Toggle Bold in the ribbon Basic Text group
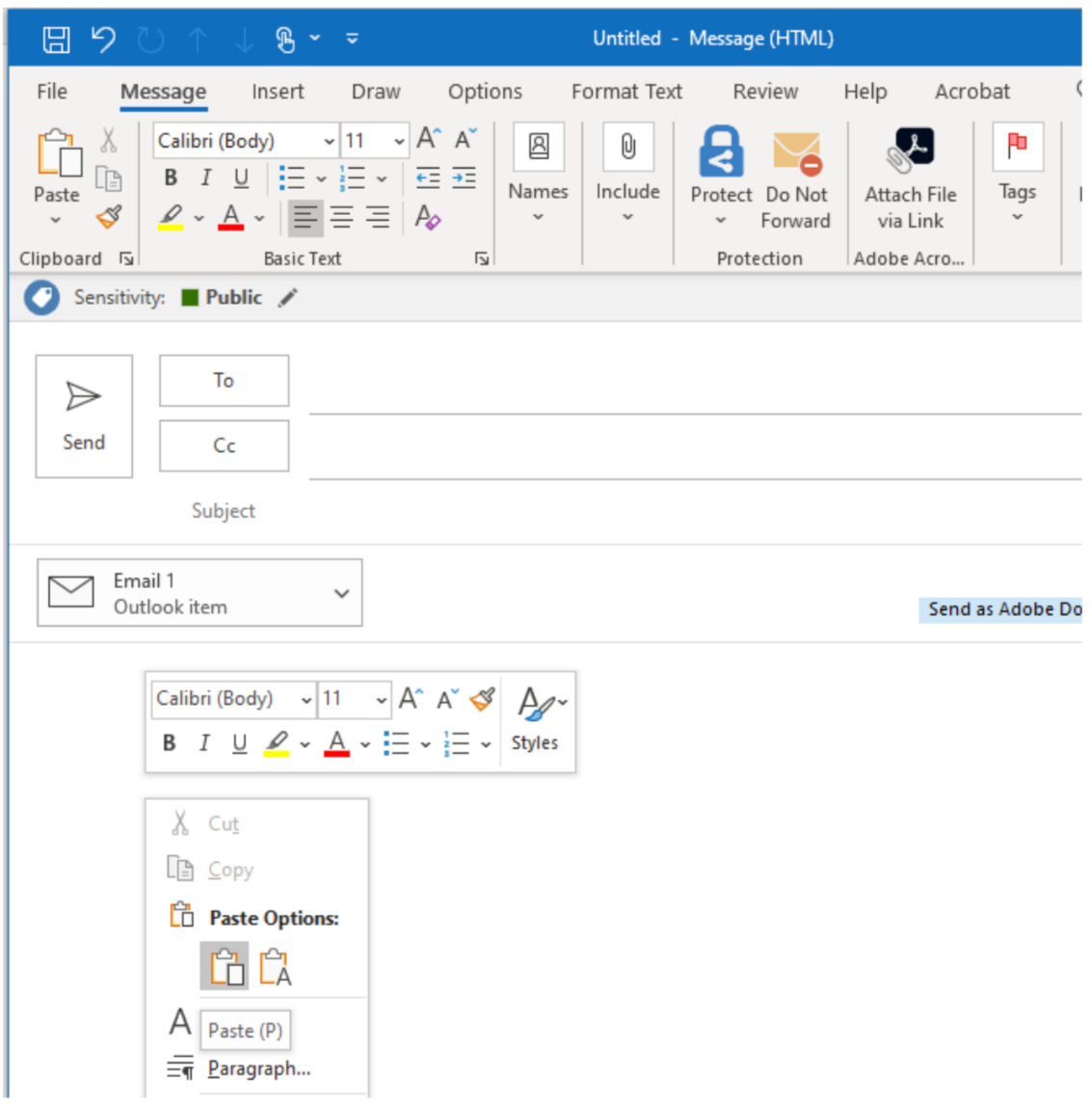Viewport: 1092px width, 1105px height. pos(171,177)
